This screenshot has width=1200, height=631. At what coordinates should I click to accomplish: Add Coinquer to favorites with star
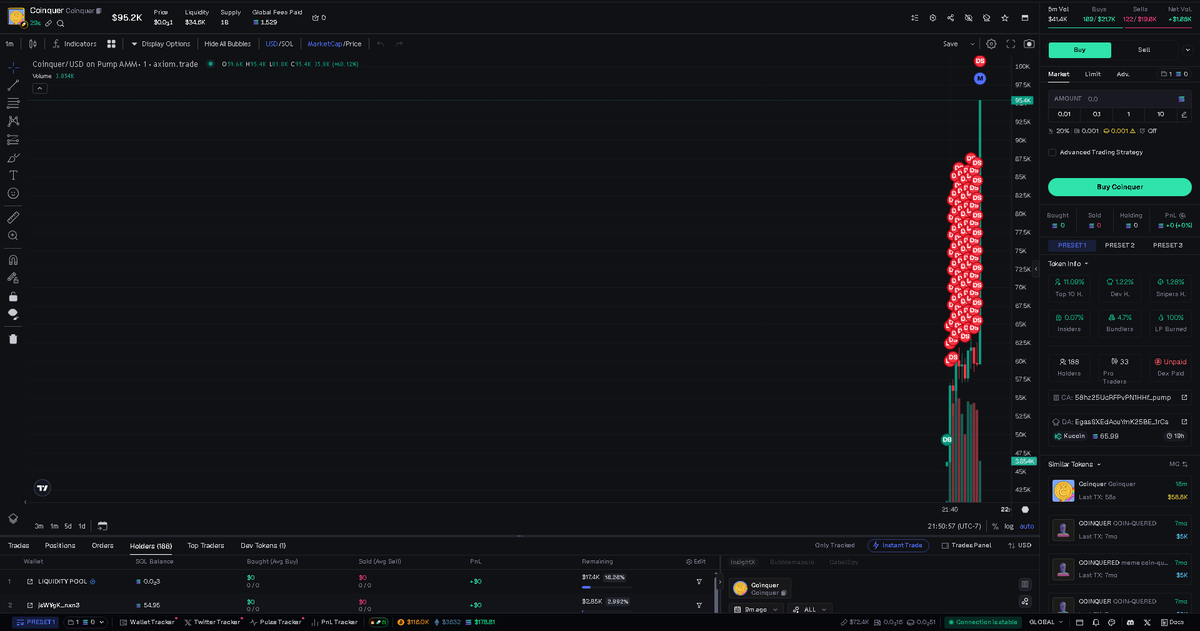(x=1005, y=17)
